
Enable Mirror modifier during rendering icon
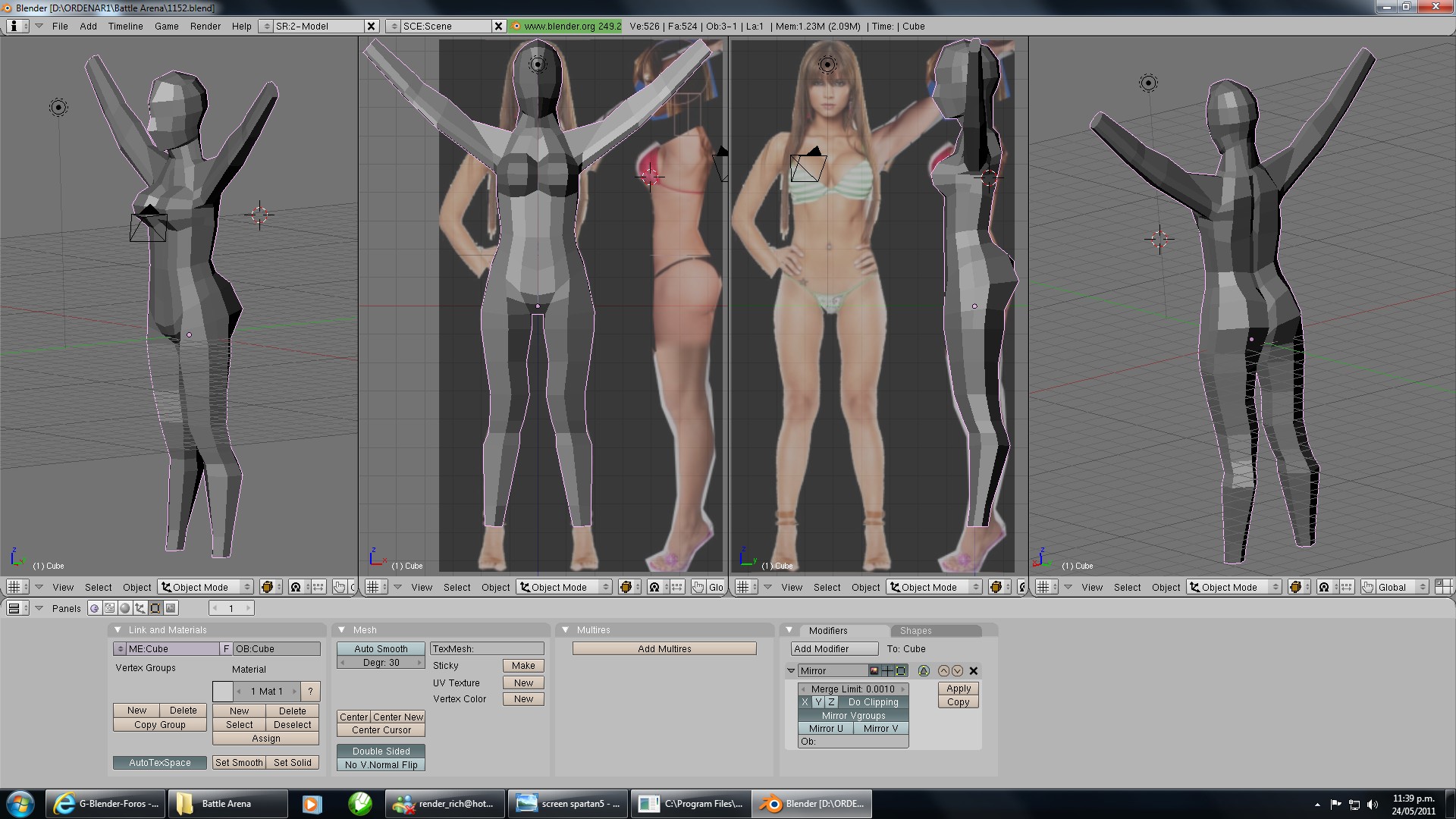(874, 671)
